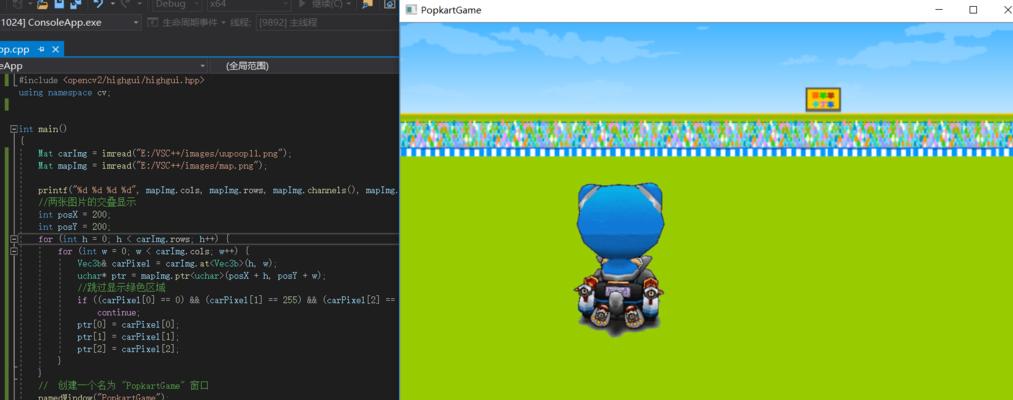This screenshot has width=1013, height=400.
Task: Click the PopkartGame window title icon
Action: 410,10
